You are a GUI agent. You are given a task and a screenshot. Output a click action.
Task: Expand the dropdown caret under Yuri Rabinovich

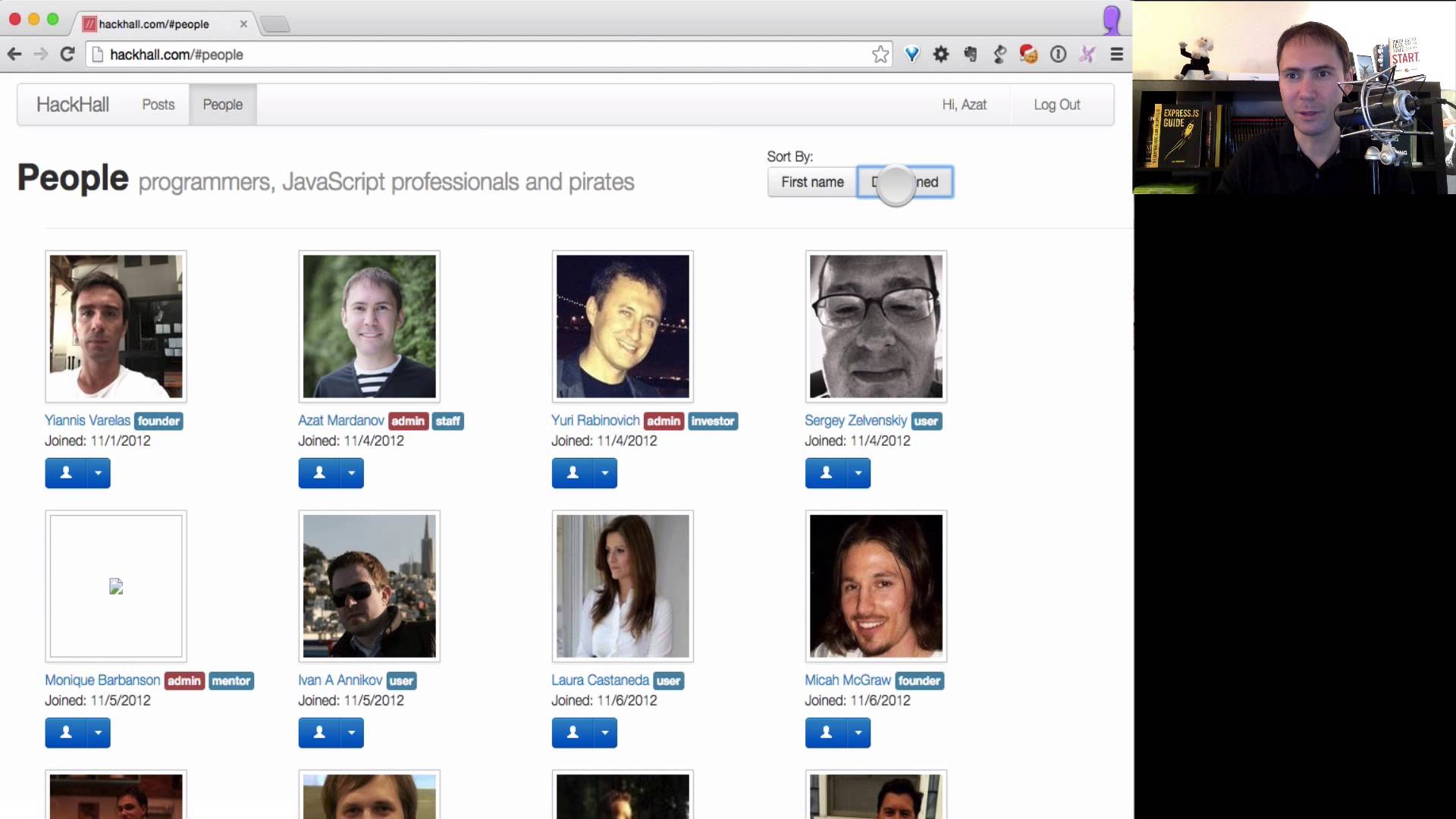pos(604,473)
